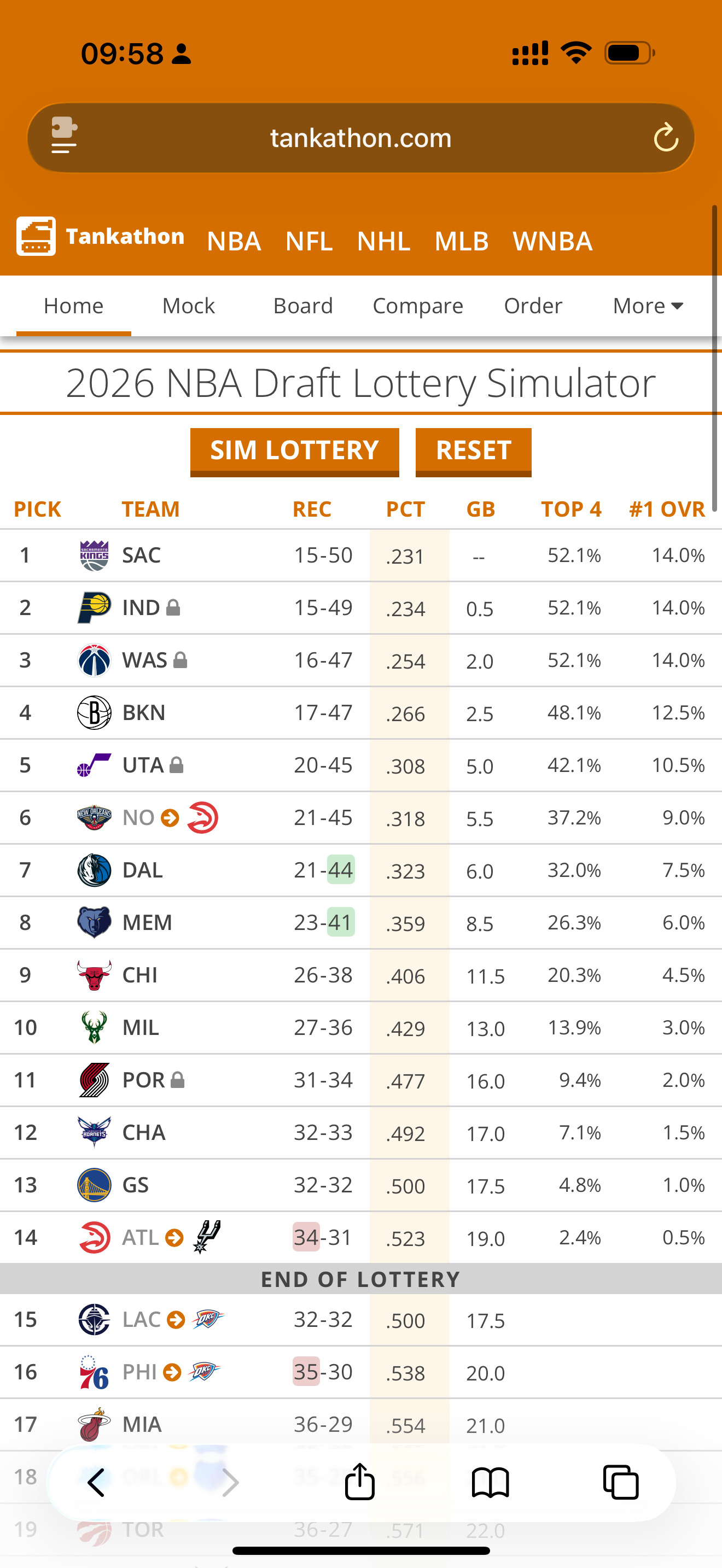Select NFL in the top navigation
Image resolution: width=722 pixels, height=1568 pixels.
308,241
